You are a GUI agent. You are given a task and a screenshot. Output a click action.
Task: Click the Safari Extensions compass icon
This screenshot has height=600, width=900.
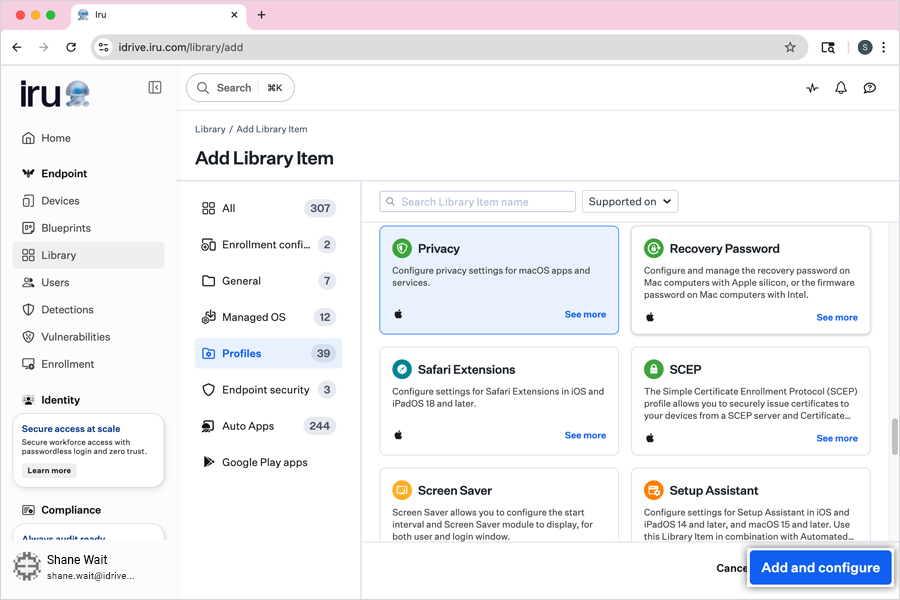402,369
